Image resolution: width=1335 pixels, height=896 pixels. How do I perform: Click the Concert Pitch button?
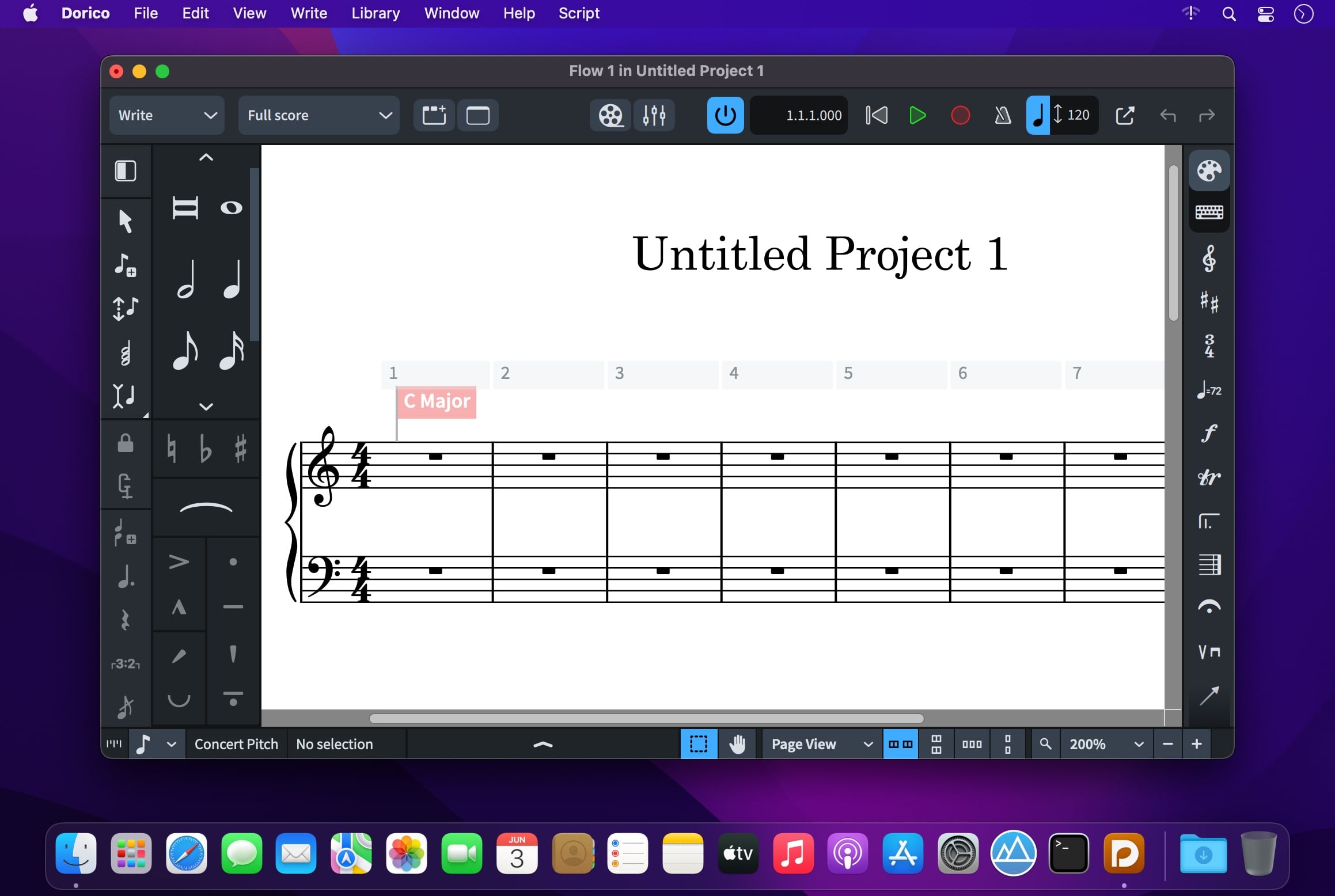pyautogui.click(x=236, y=744)
